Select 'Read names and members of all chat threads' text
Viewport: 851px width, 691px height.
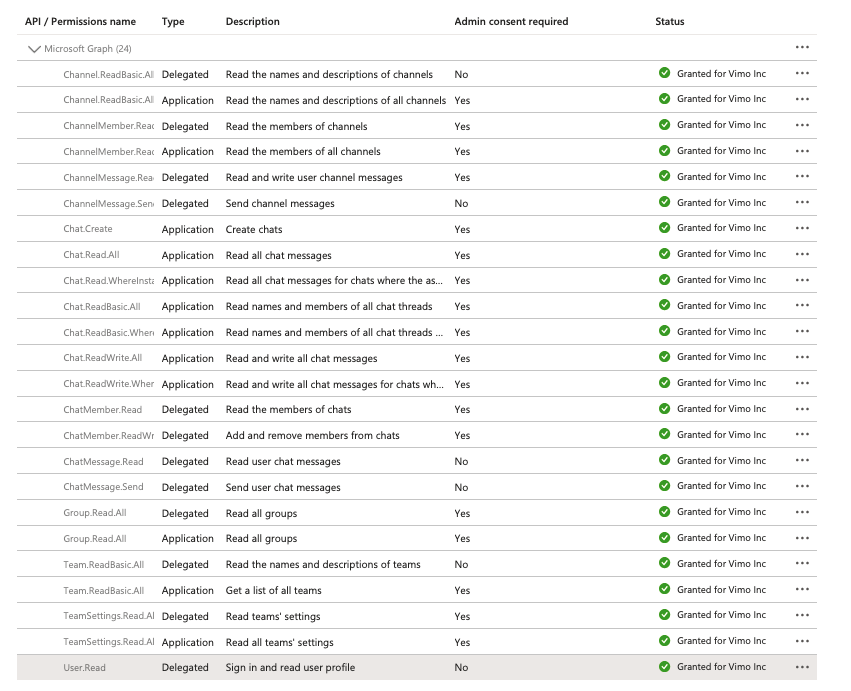[x=329, y=307]
